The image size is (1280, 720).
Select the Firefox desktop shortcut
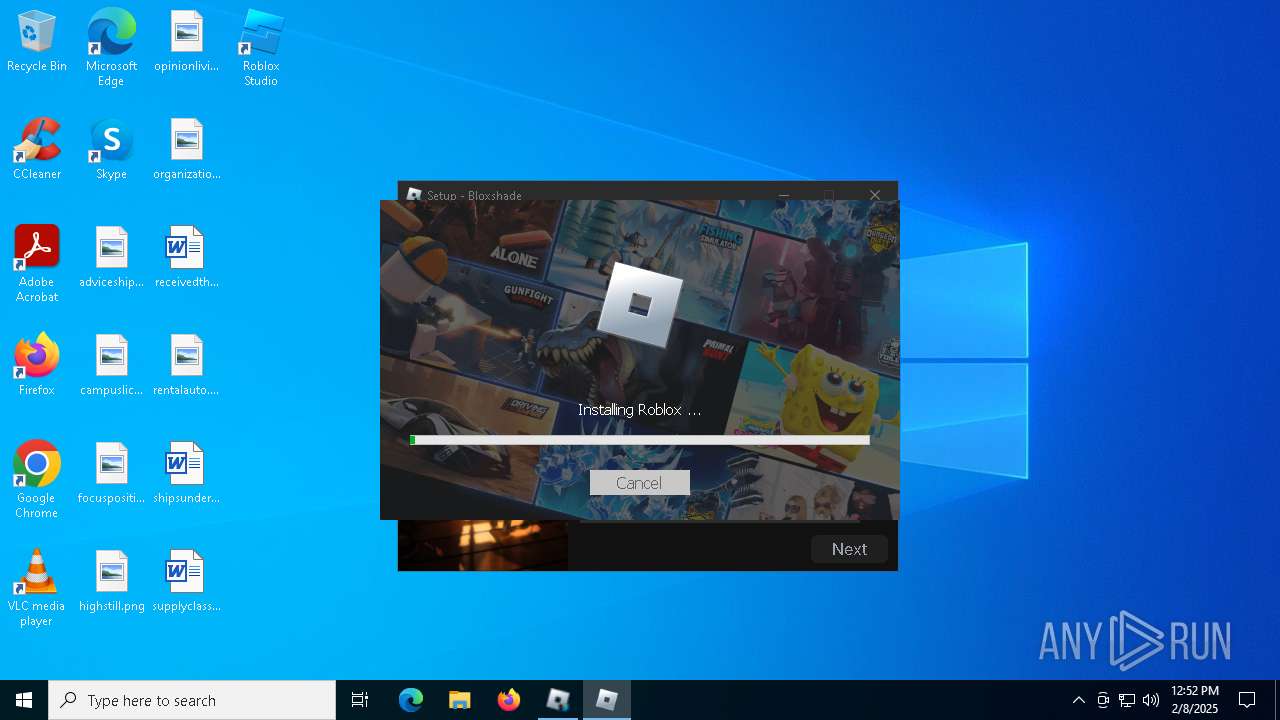pyautogui.click(x=37, y=366)
